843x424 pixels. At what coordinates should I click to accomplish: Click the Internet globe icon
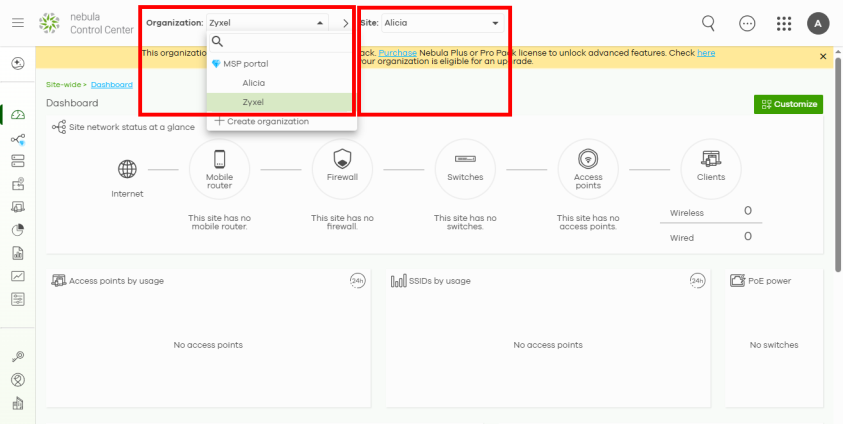(x=127, y=169)
